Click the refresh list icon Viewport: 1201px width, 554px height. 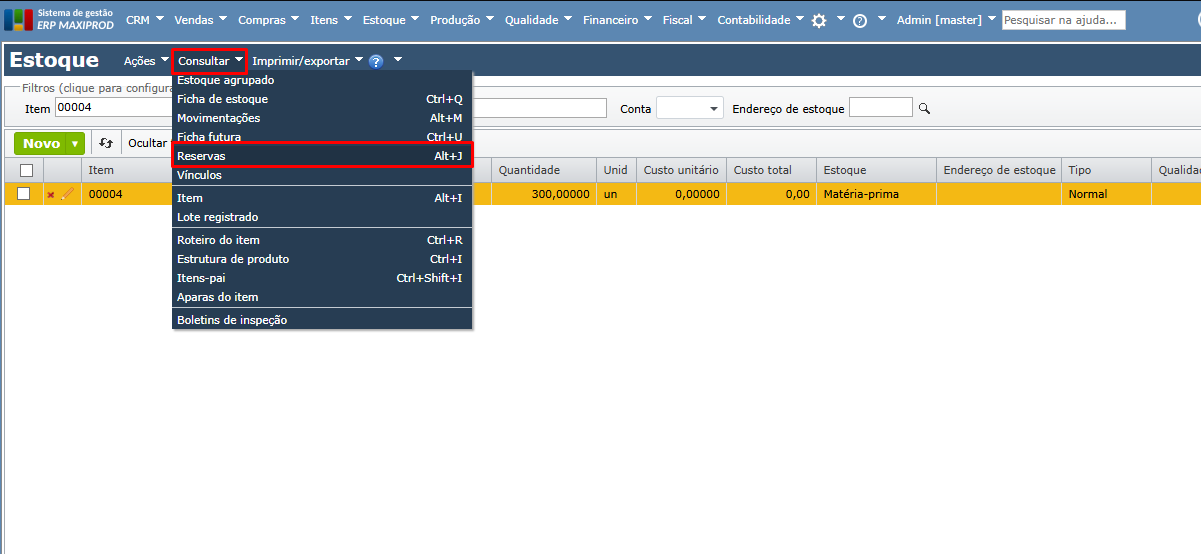106,143
